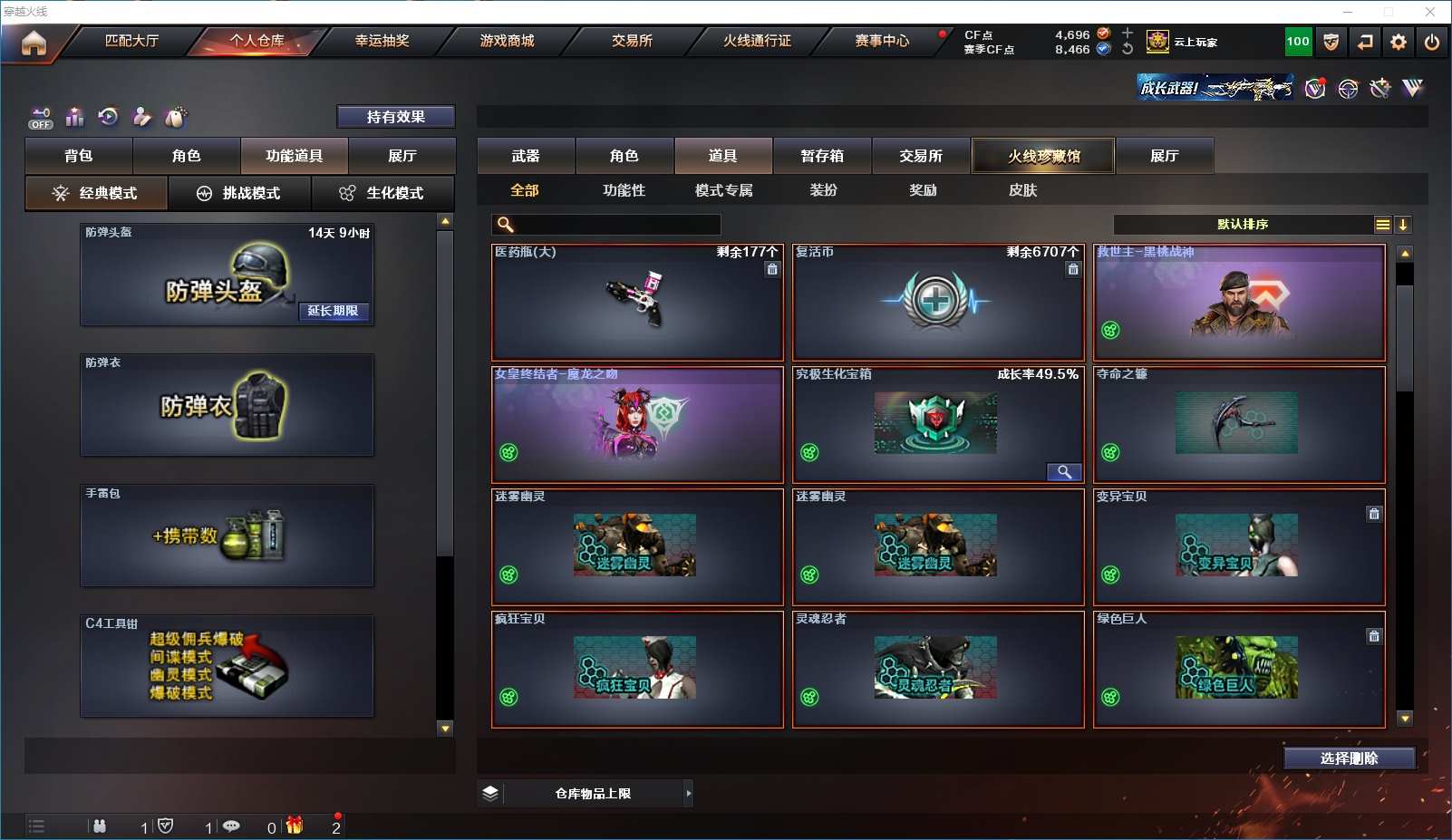The width and height of the screenshot is (1452, 840).
Task: Click the magnifier on 究极生化宝箱
Action: coord(1064,472)
